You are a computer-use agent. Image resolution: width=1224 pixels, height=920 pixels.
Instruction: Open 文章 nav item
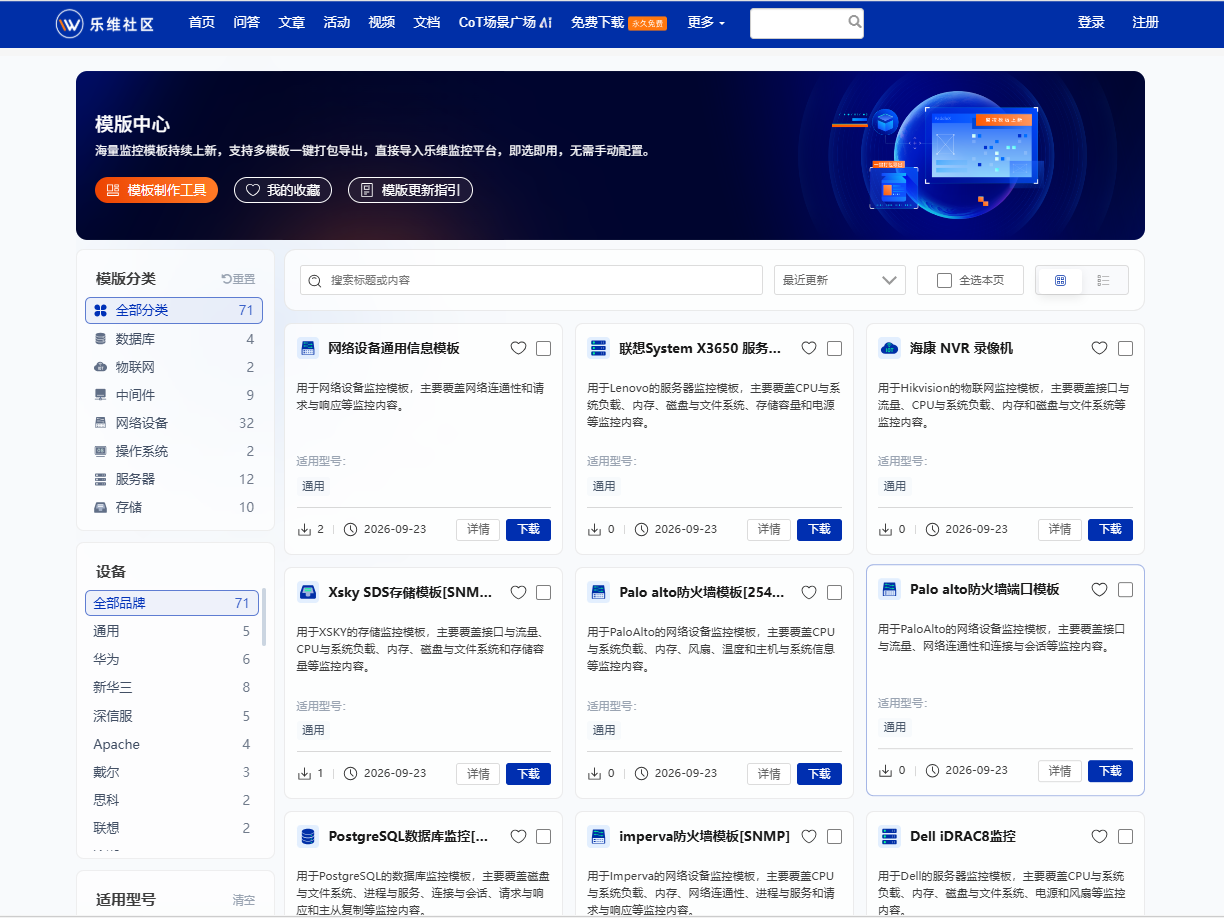tap(292, 22)
